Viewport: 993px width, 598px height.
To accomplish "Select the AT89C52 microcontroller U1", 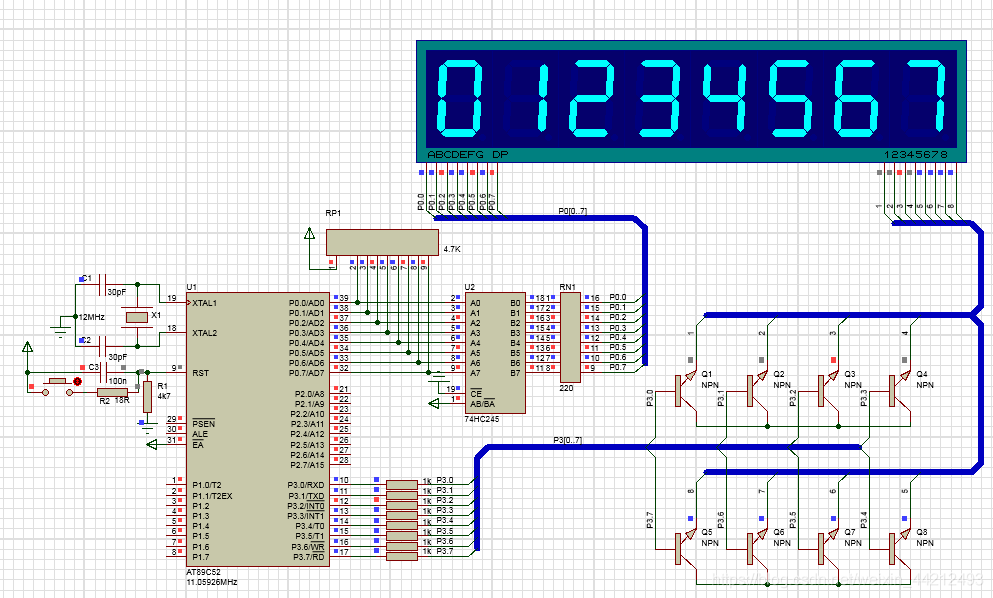I will pos(257,429).
